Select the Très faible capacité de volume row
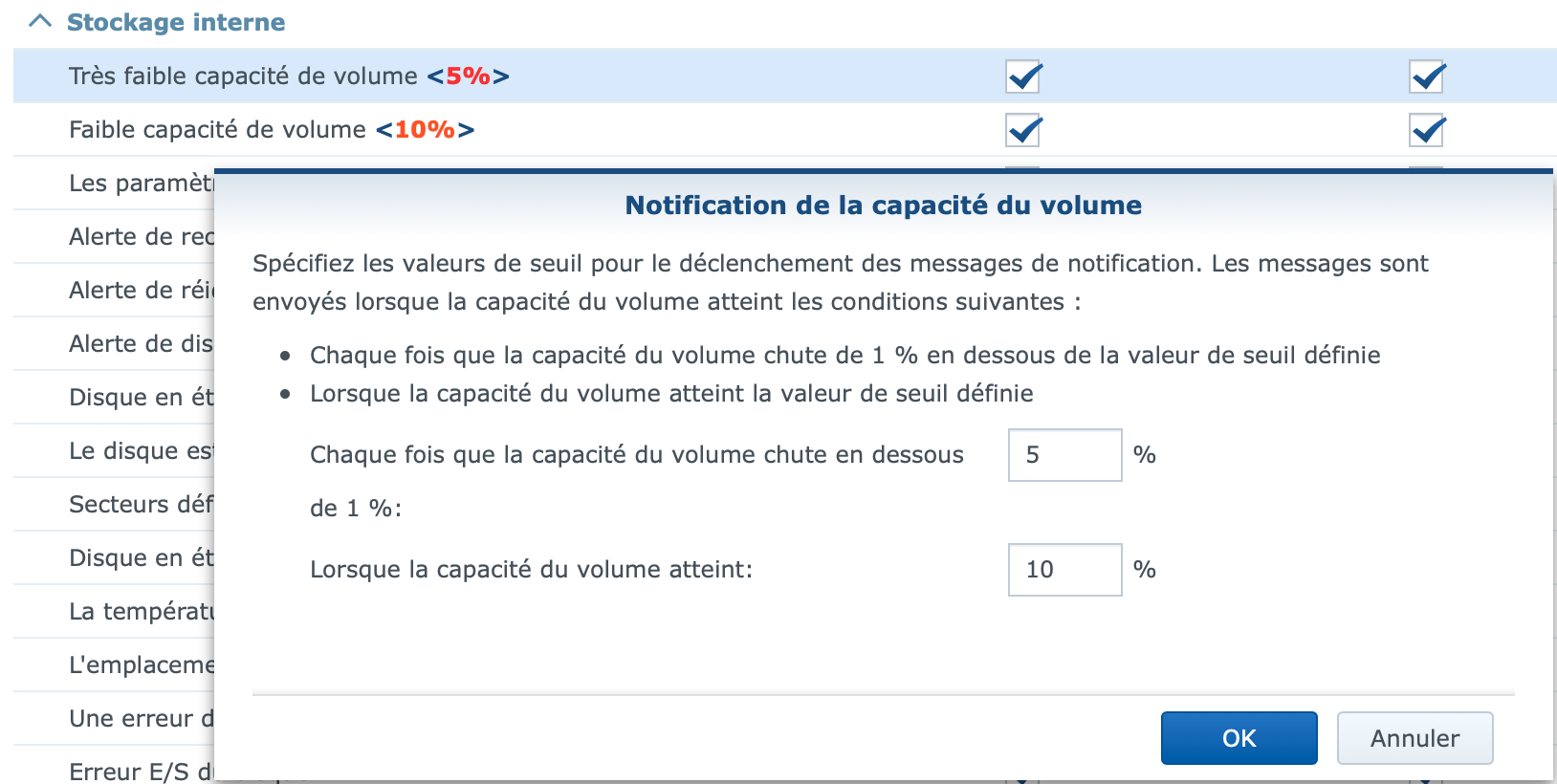This screenshot has width=1557, height=784. click(243, 76)
